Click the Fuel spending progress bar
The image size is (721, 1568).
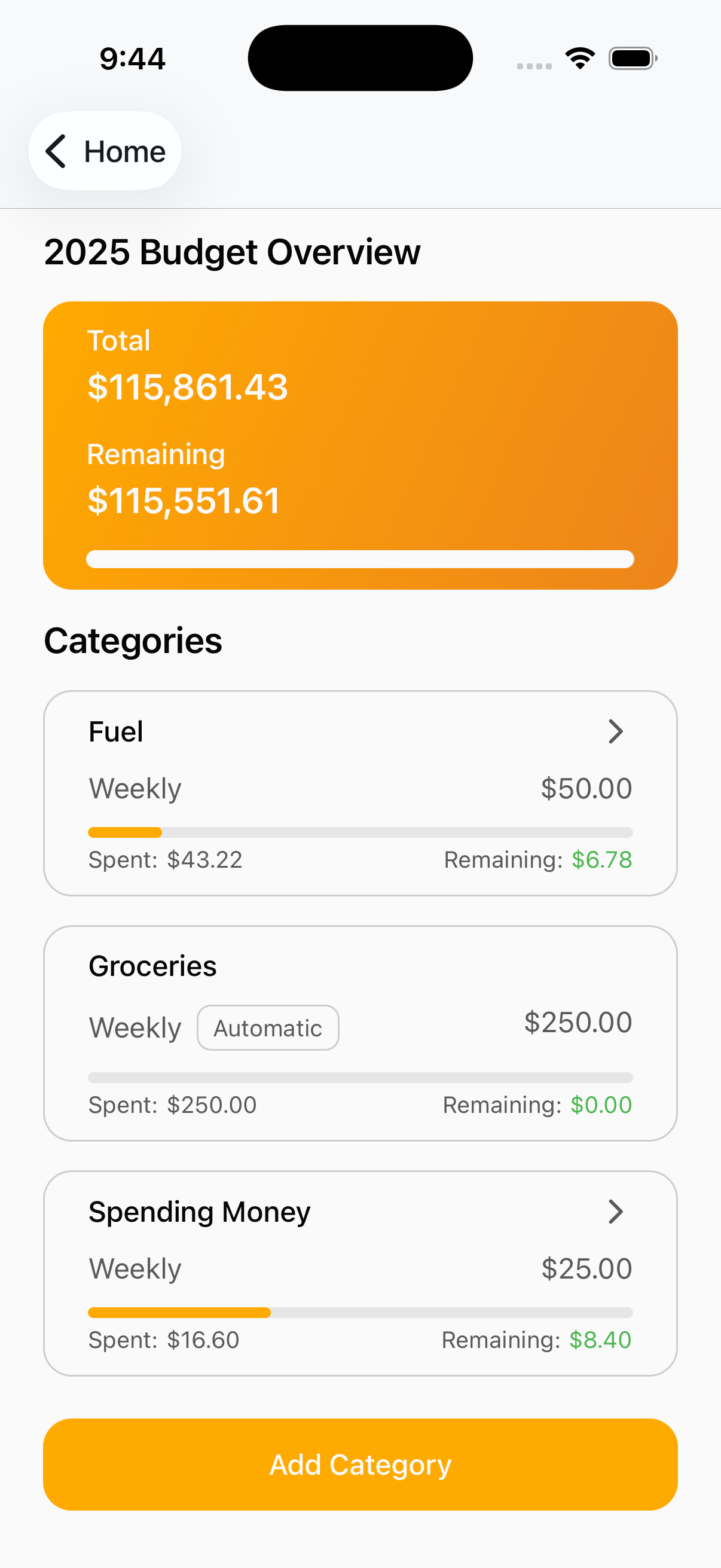[360, 832]
